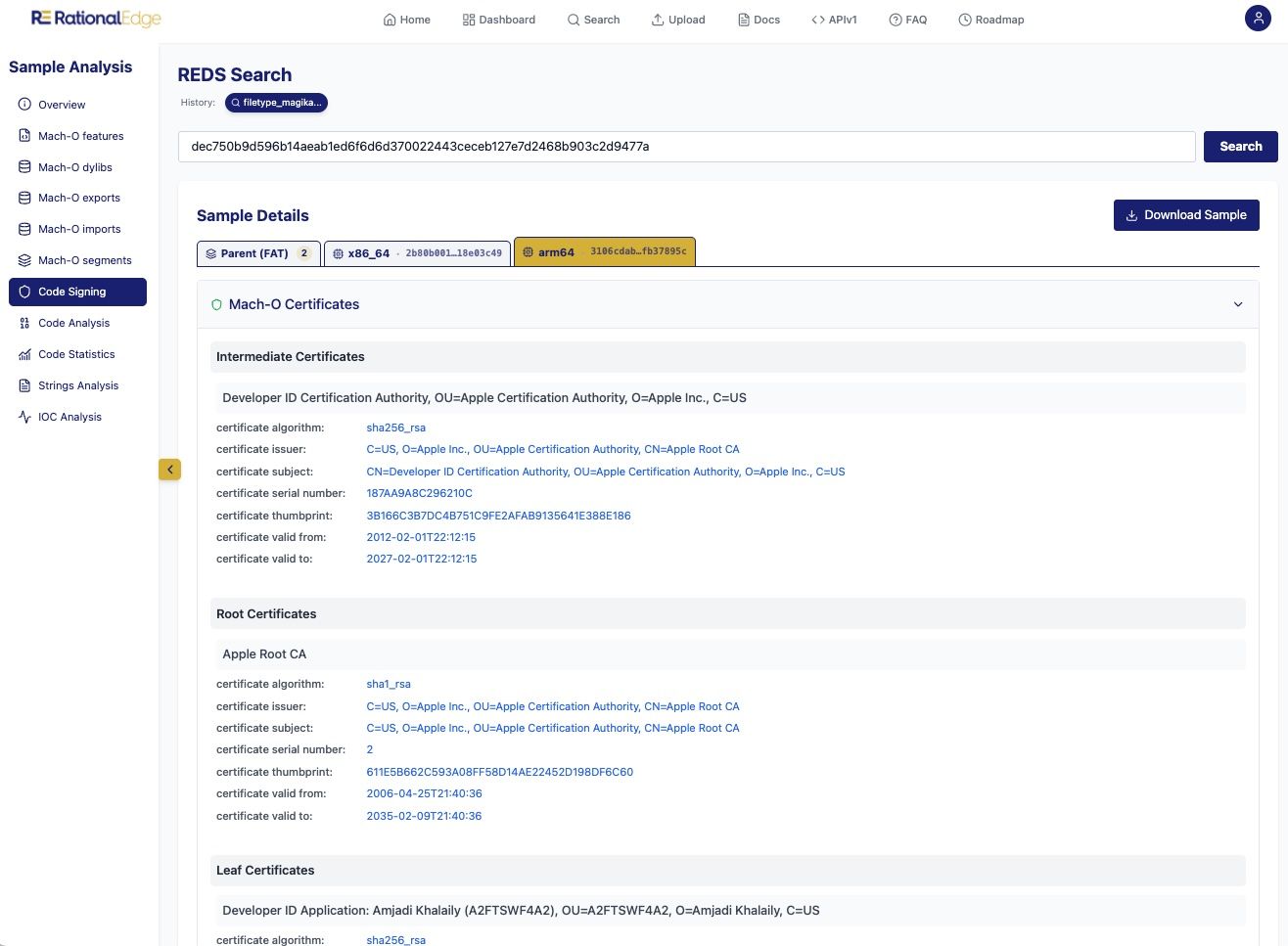The height and width of the screenshot is (946, 1288).
Task: Collapse the Mach-O Certificates section
Action: [1237, 304]
